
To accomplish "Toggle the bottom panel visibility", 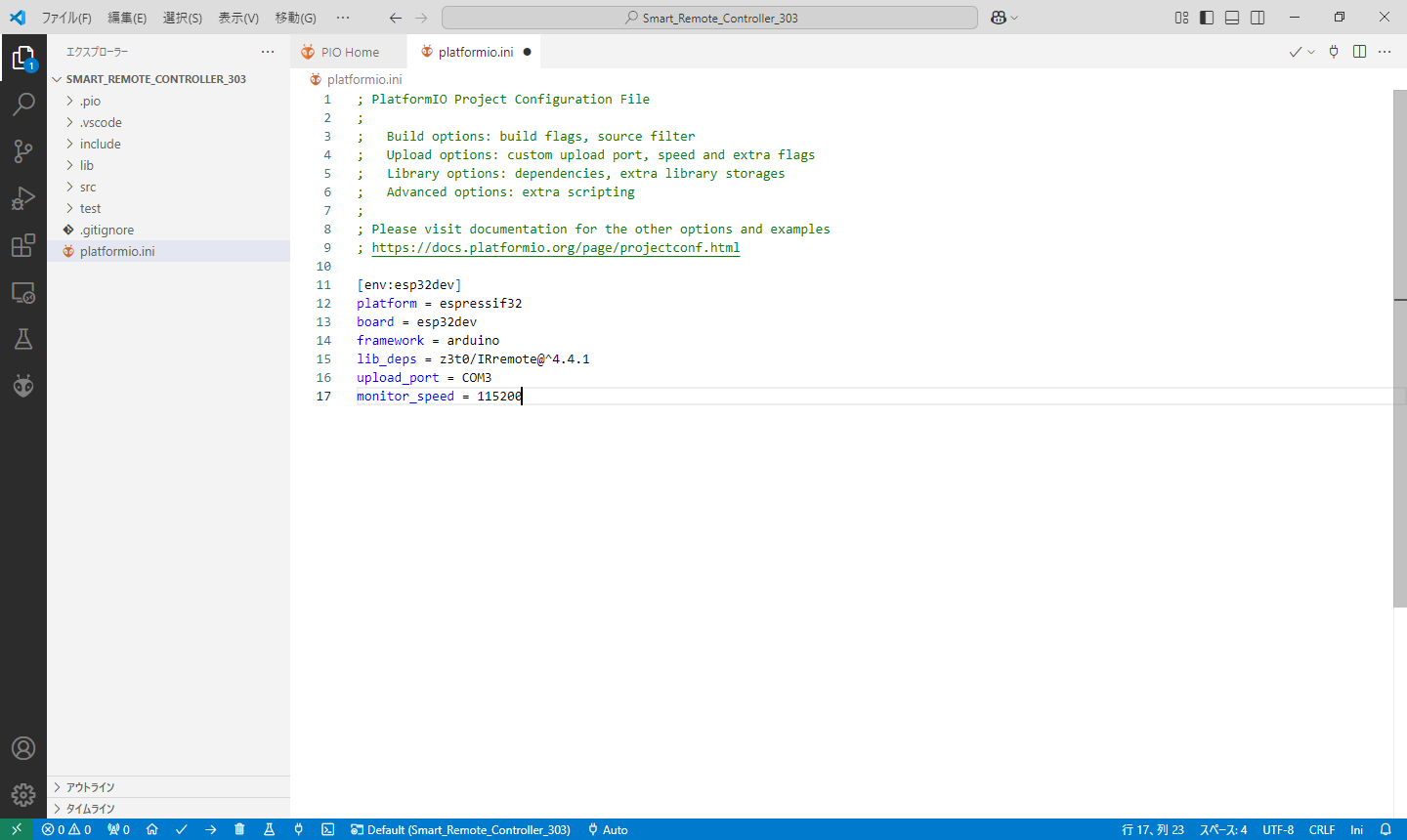I will pos(1232,18).
